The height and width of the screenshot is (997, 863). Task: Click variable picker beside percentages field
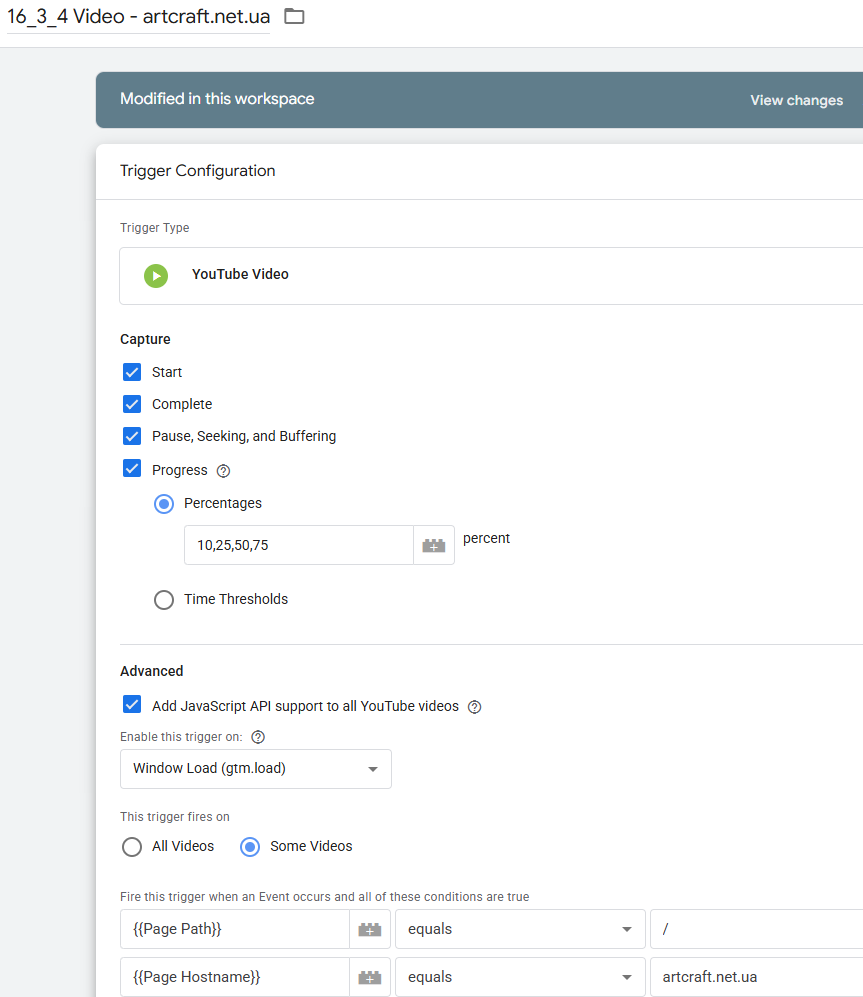coord(433,545)
